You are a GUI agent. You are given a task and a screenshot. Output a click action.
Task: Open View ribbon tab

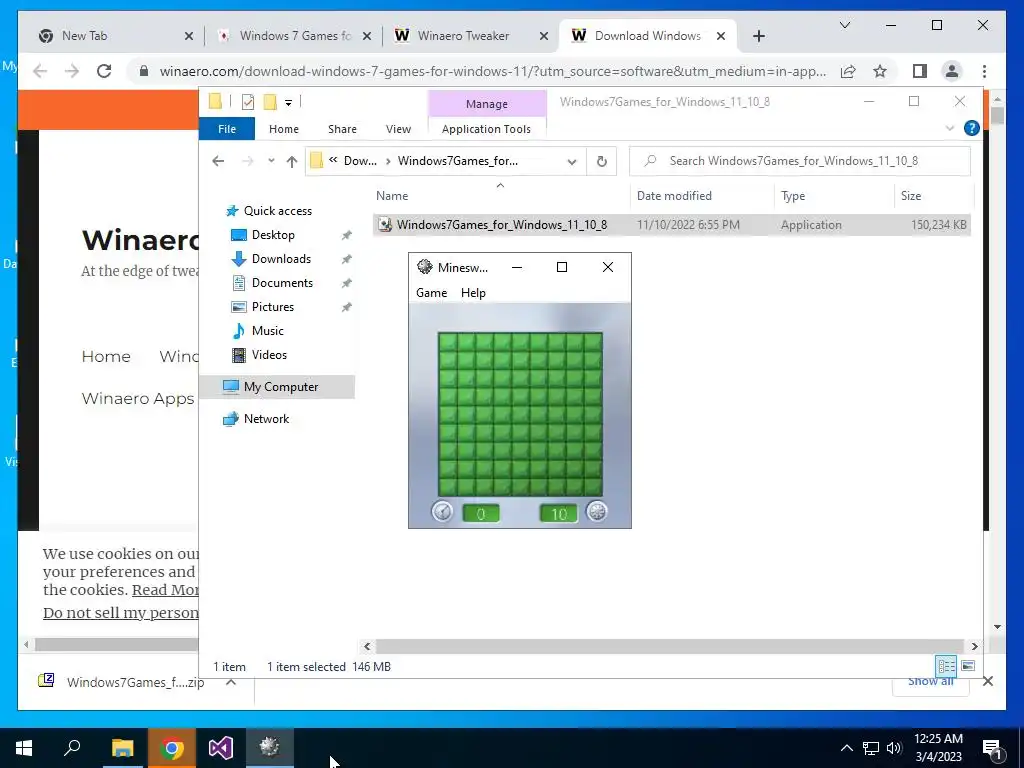[x=398, y=129]
